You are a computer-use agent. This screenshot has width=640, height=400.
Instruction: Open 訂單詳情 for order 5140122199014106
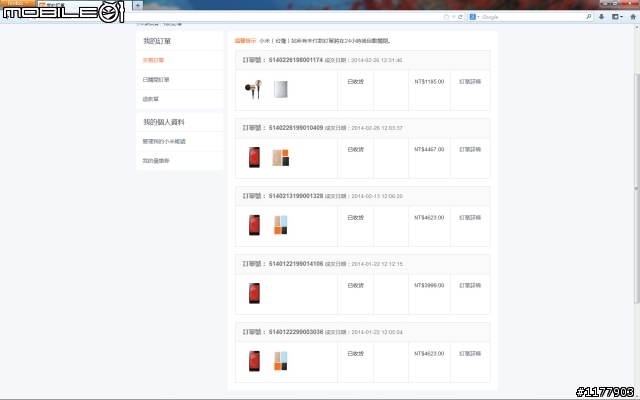point(470,285)
